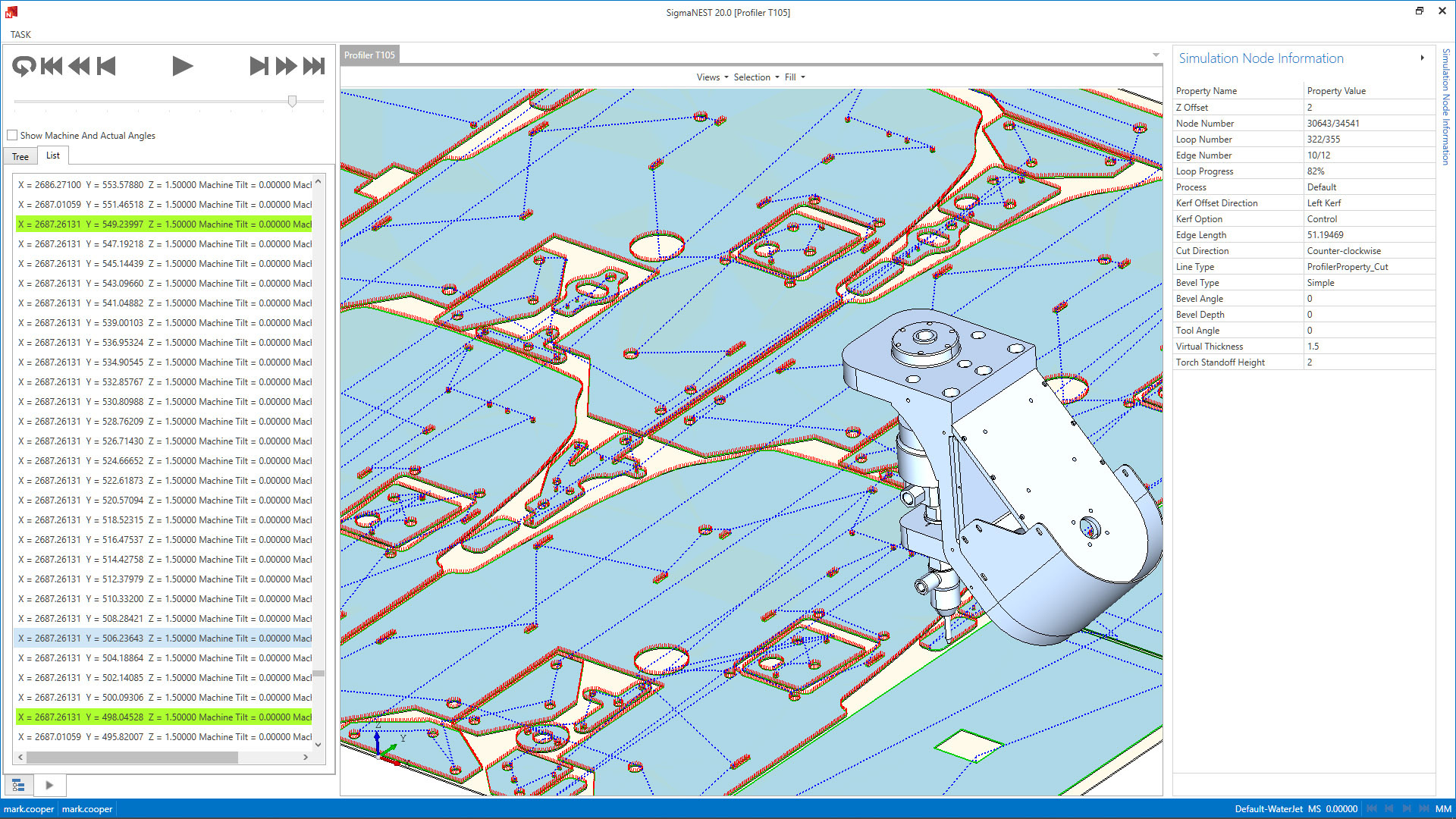Step forward one node

[x=259, y=67]
